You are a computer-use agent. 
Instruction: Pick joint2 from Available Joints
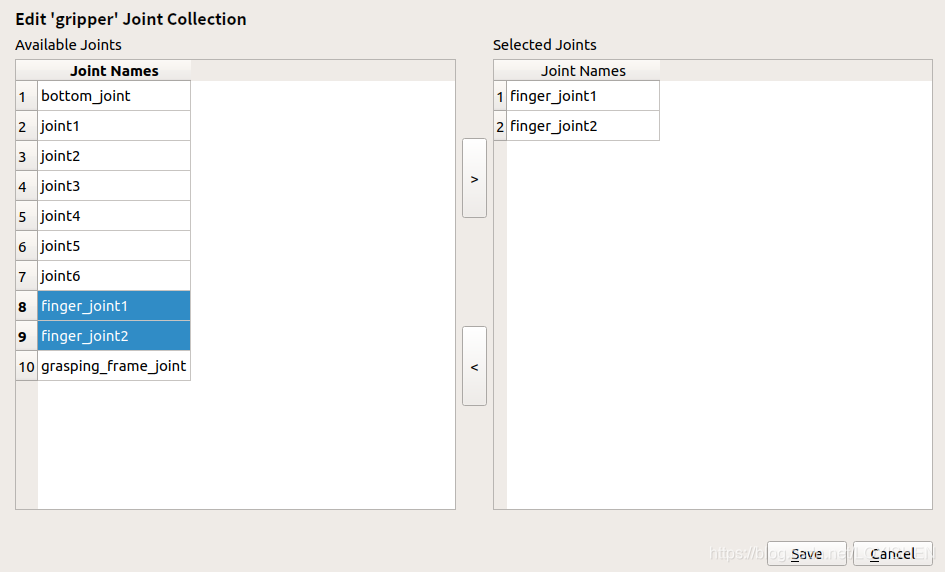(x=113, y=156)
